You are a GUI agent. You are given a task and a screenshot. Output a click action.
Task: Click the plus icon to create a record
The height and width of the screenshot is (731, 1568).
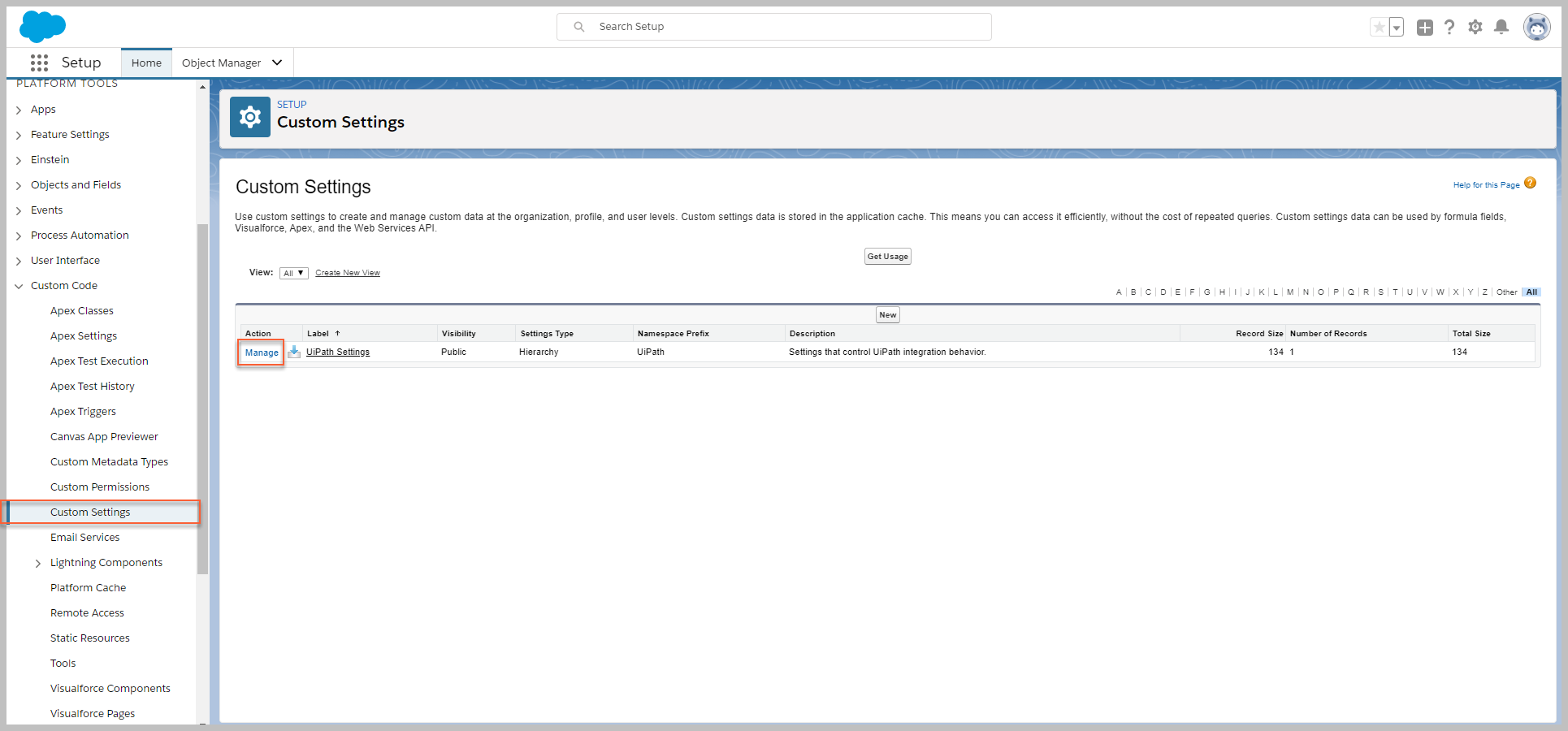1424,27
